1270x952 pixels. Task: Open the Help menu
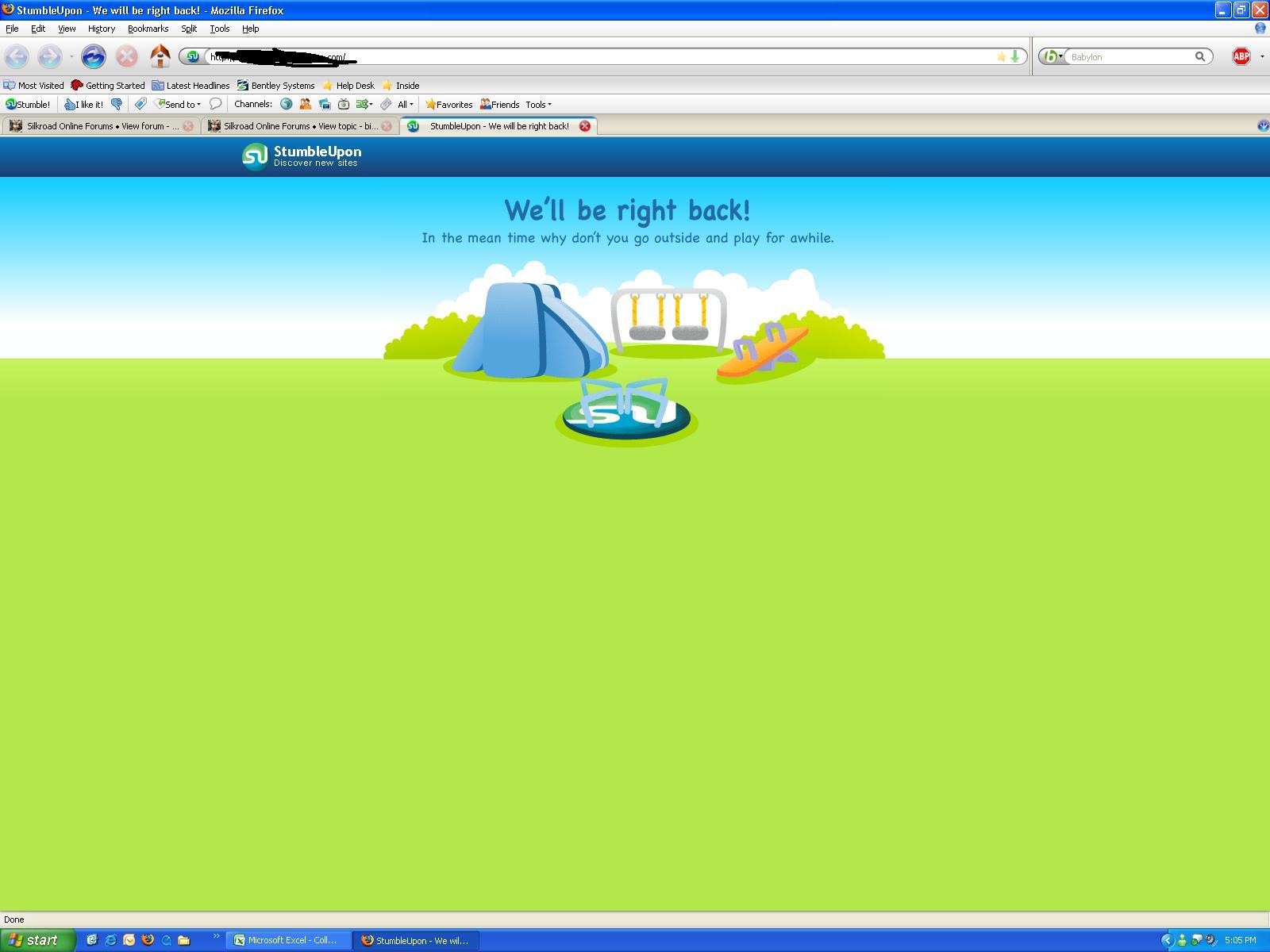pos(251,29)
